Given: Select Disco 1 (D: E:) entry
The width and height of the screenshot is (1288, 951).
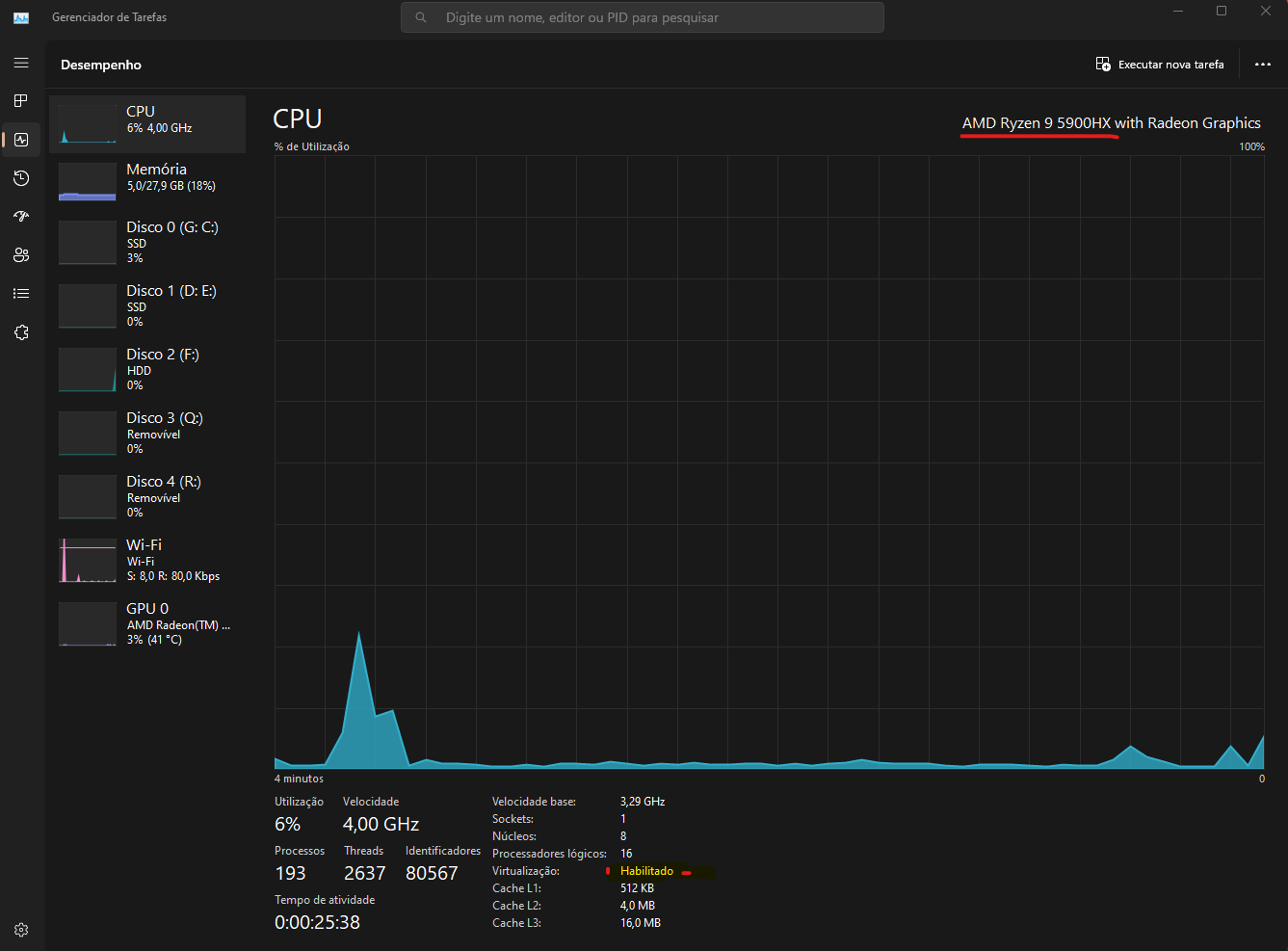Looking at the screenshot, I should coord(147,305).
